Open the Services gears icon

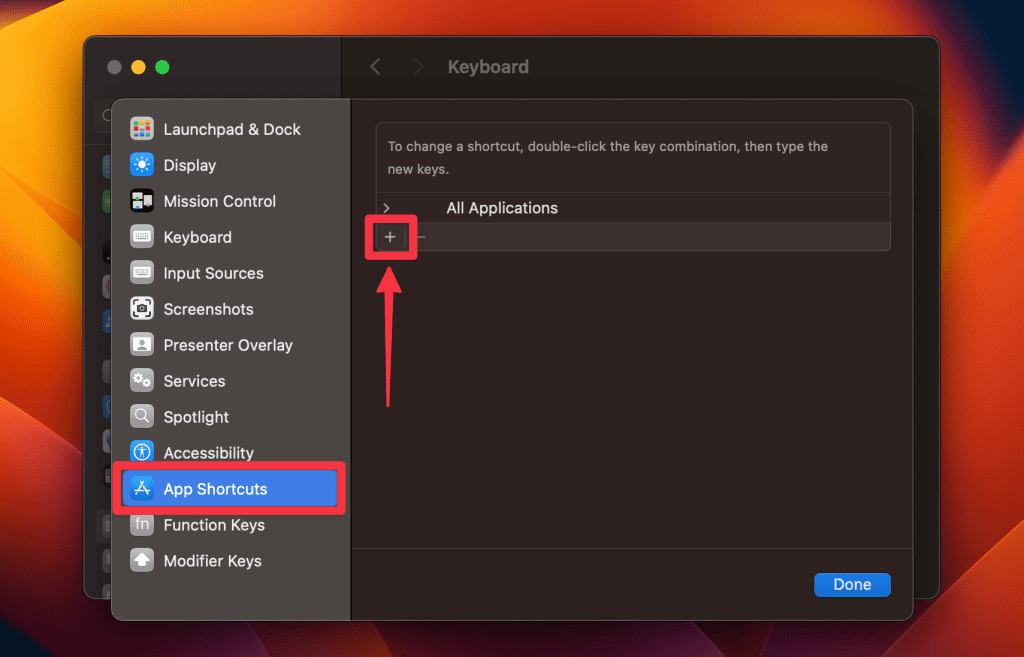(142, 381)
